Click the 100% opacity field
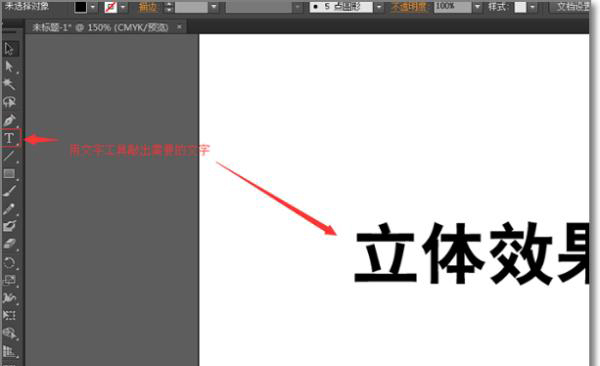Viewport: 600px width, 366px height. click(x=453, y=7)
